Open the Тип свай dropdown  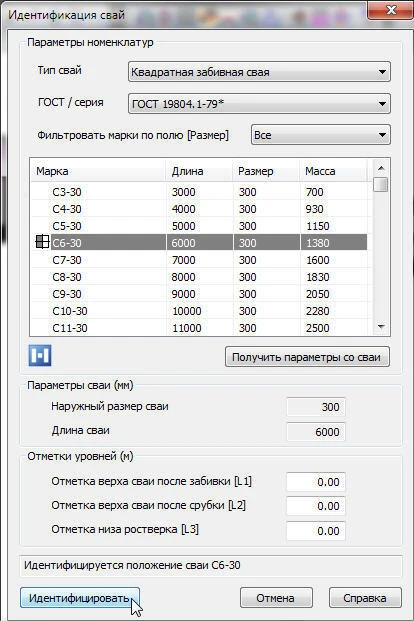pyautogui.click(x=259, y=72)
